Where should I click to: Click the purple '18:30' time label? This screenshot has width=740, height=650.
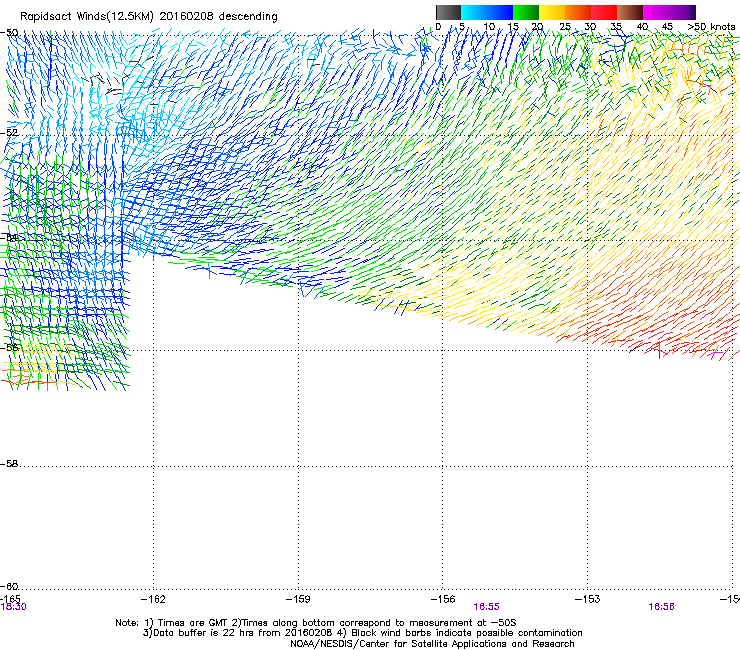pyautogui.click(x=13, y=607)
